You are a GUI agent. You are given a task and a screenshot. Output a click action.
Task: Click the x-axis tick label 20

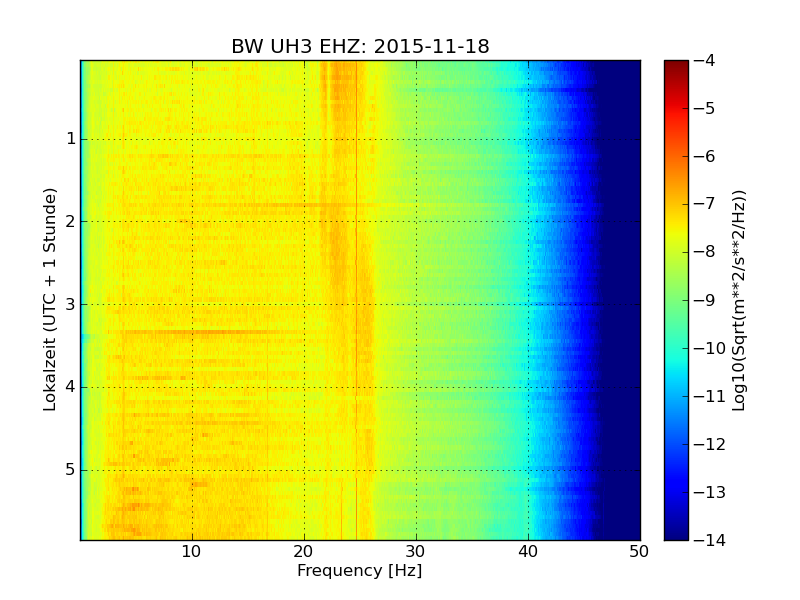304,552
